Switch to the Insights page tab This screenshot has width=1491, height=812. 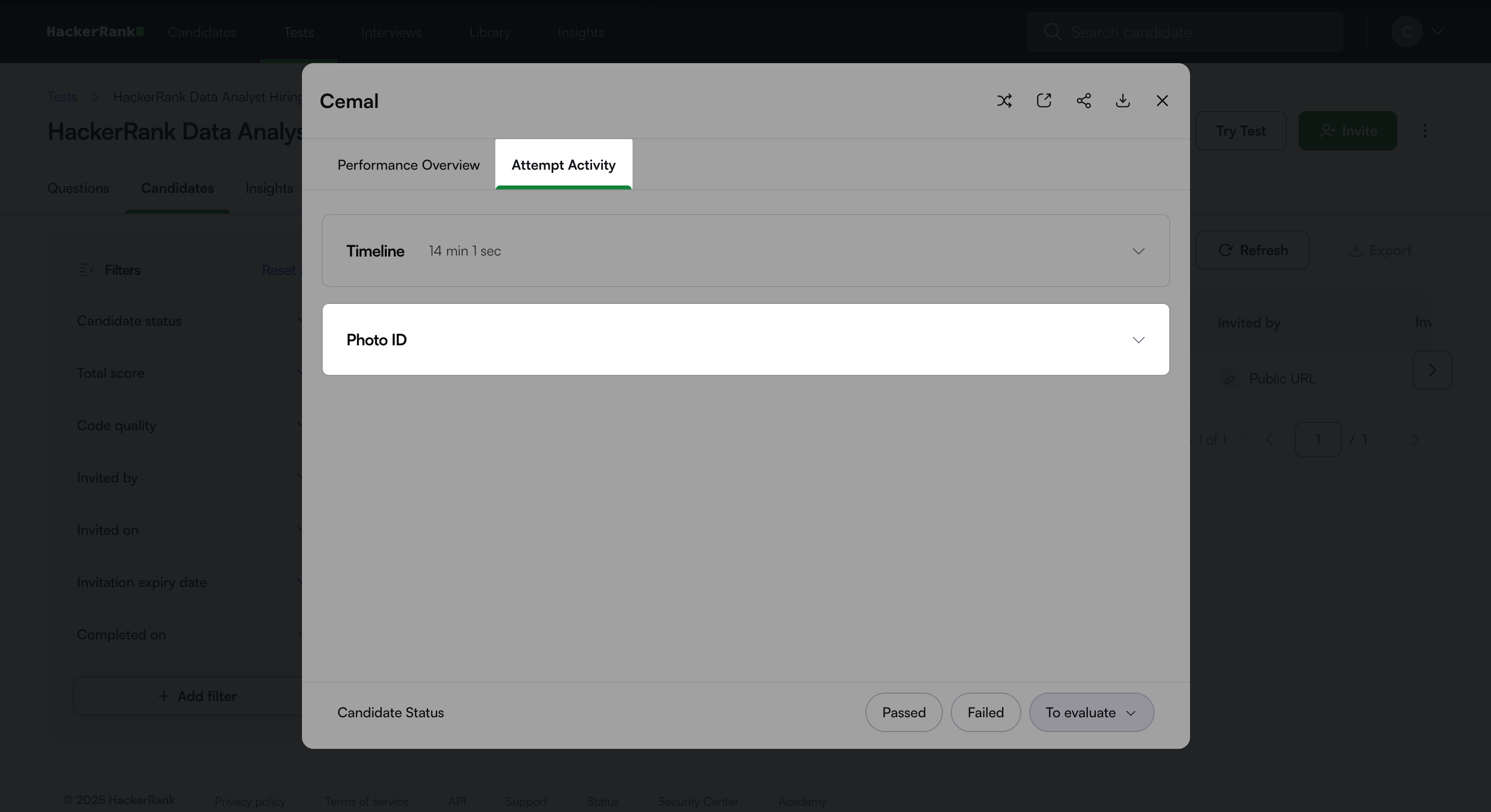pos(269,188)
